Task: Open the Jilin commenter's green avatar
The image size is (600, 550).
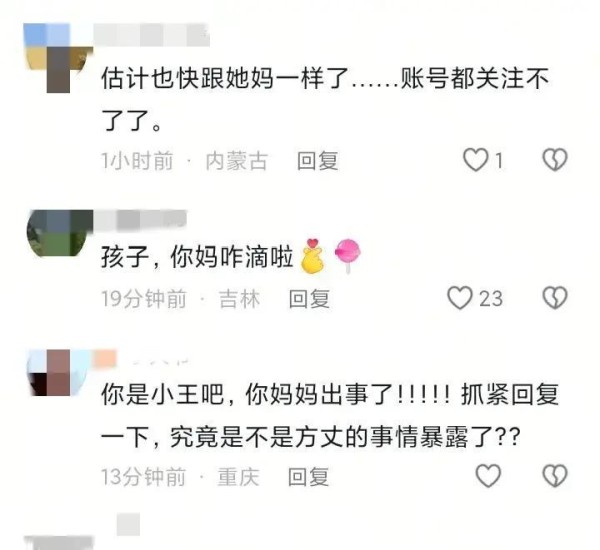Action: [60, 233]
